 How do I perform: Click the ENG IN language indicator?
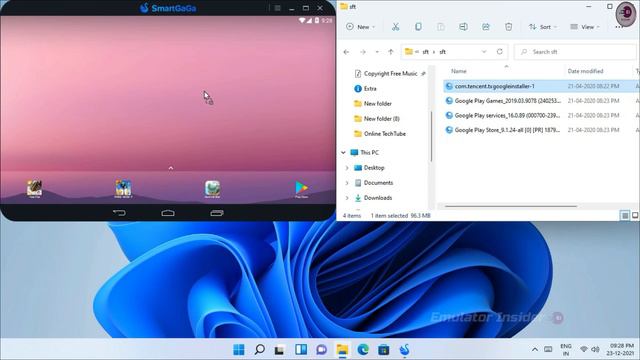pyautogui.click(x=566, y=350)
